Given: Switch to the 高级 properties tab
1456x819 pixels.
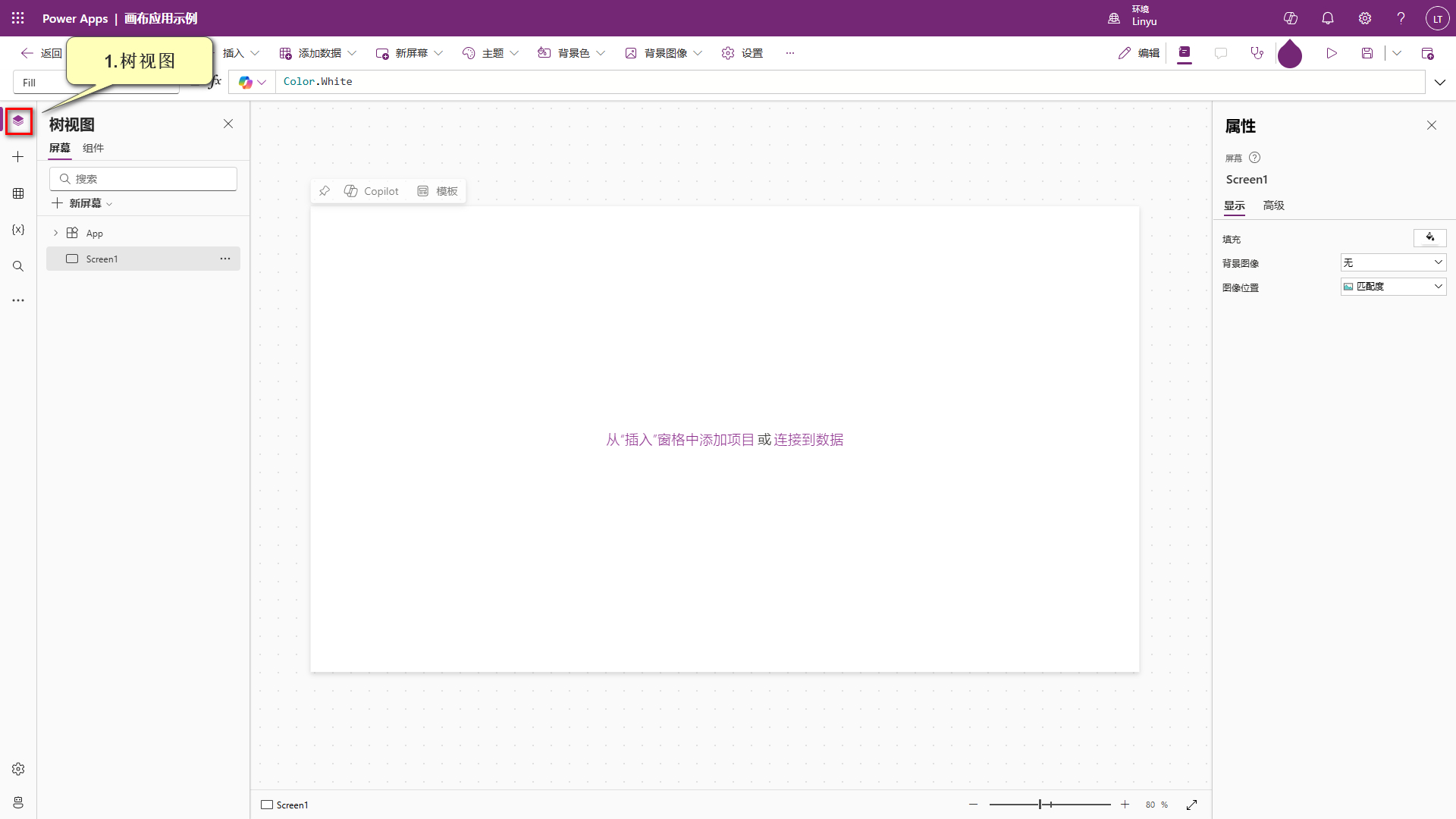Looking at the screenshot, I should click(1273, 206).
